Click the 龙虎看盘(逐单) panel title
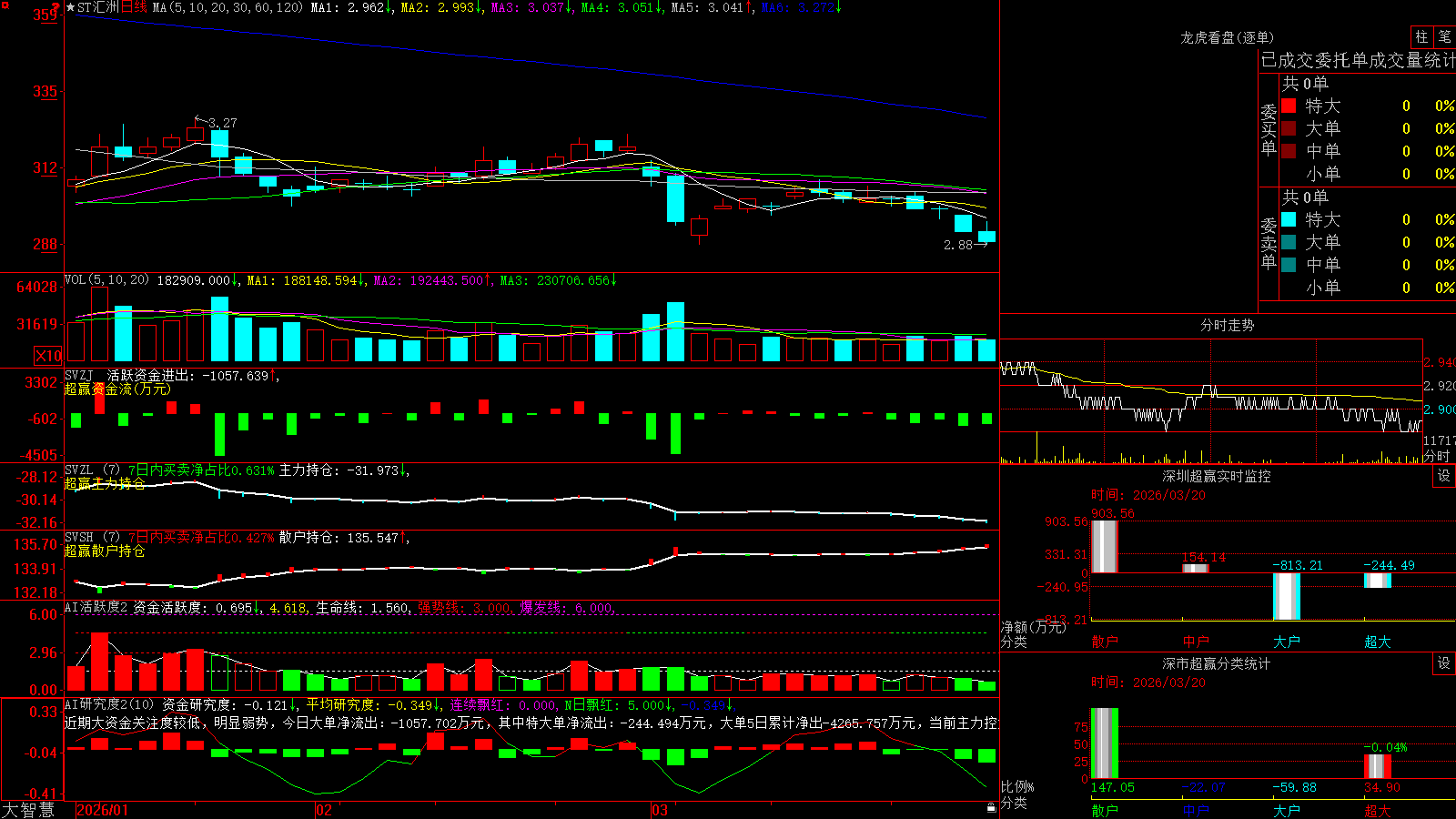Image resolution: width=1456 pixels, height=819 pixels. coord(1228,37)
